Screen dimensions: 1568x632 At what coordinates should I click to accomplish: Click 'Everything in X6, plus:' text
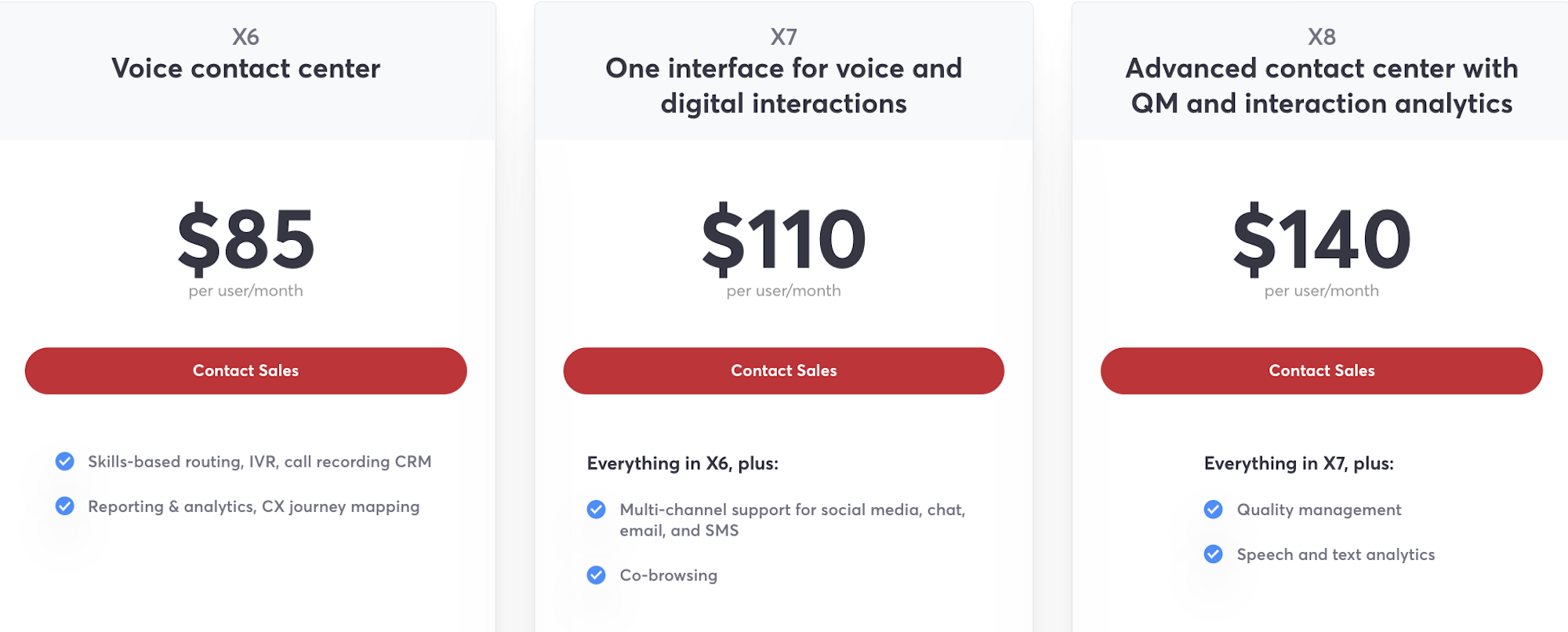[683, 463]
